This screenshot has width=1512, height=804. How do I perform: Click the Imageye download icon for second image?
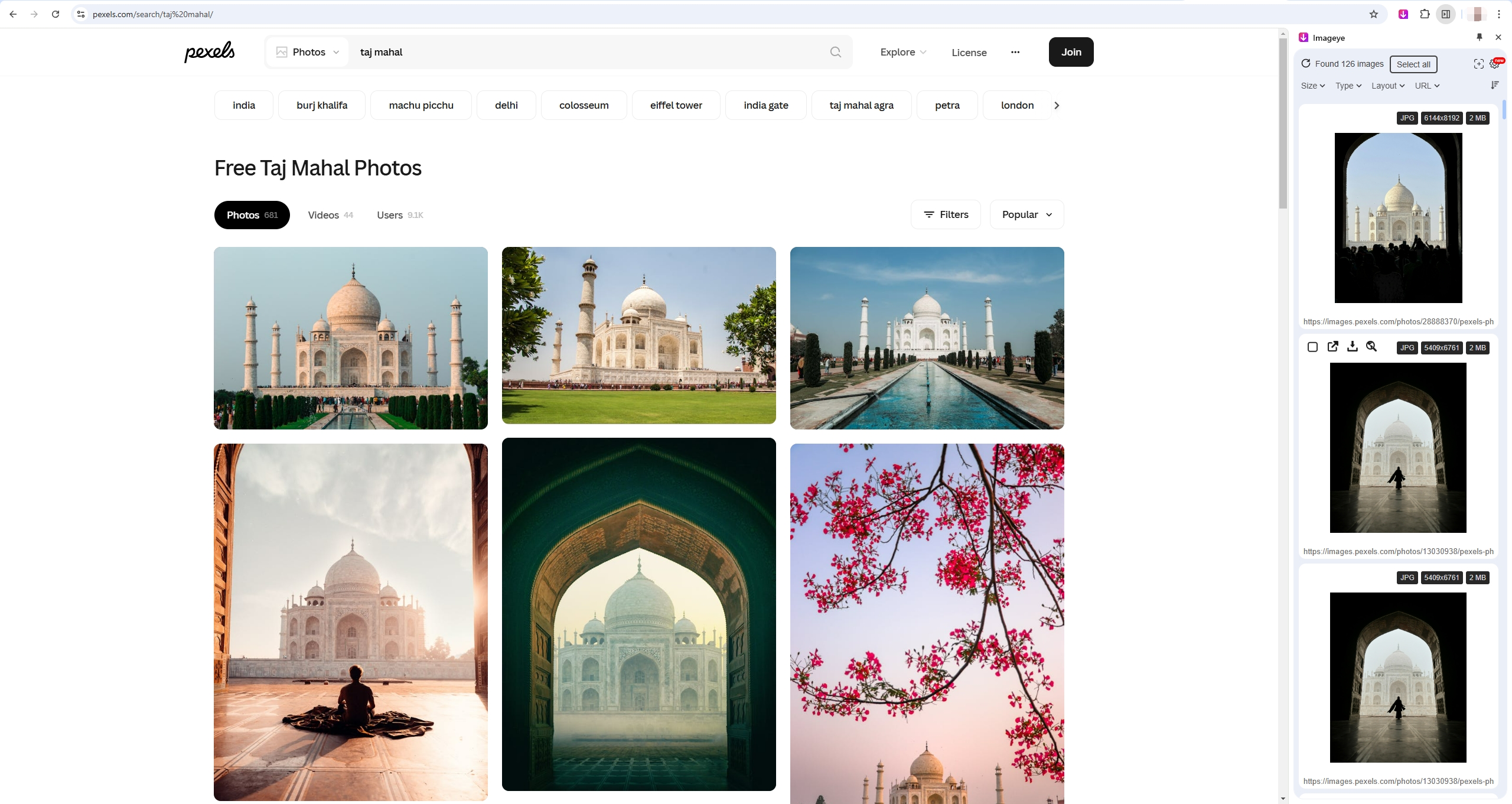[x=1352, y=347]
